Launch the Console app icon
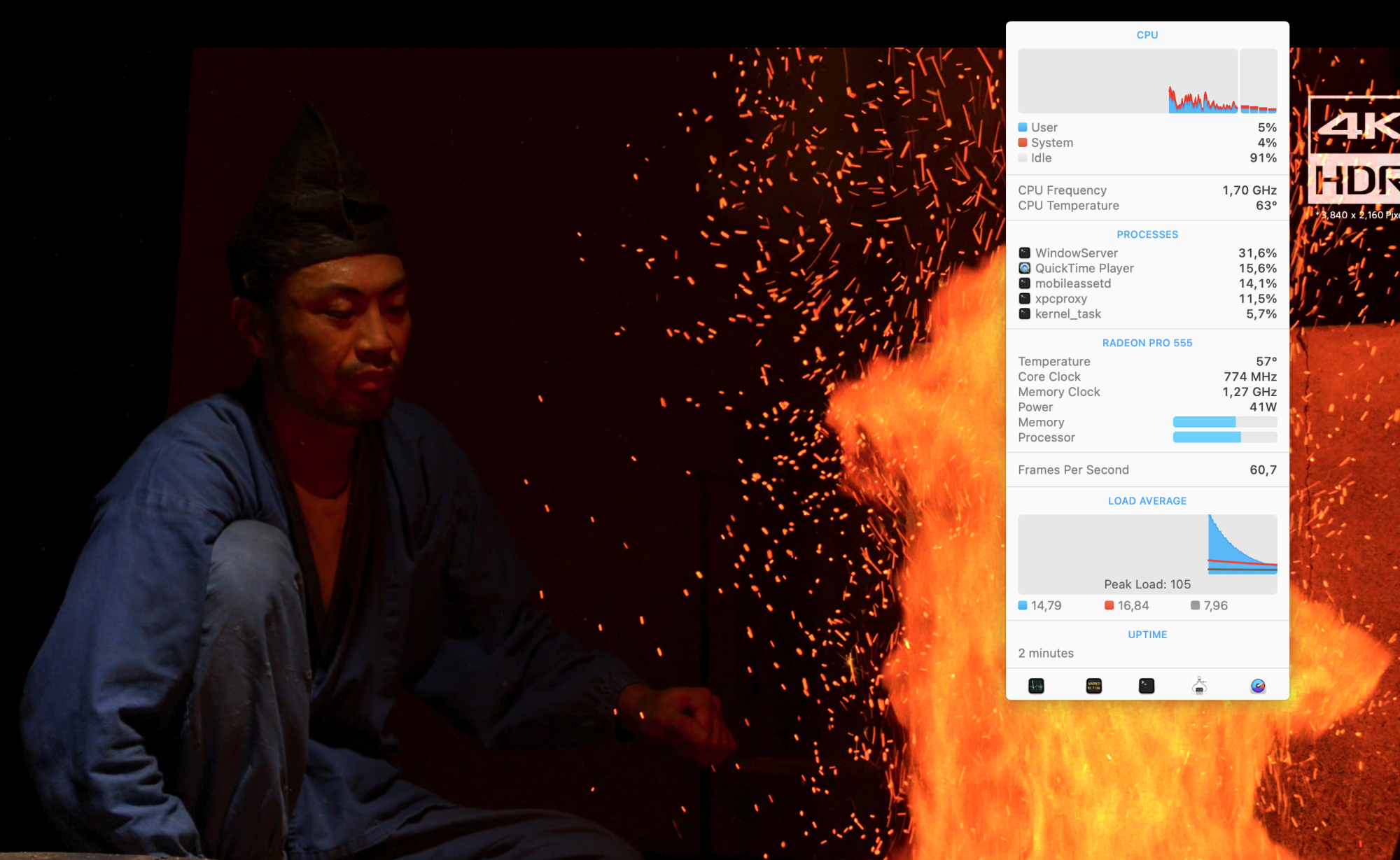 coord(1093,686)
